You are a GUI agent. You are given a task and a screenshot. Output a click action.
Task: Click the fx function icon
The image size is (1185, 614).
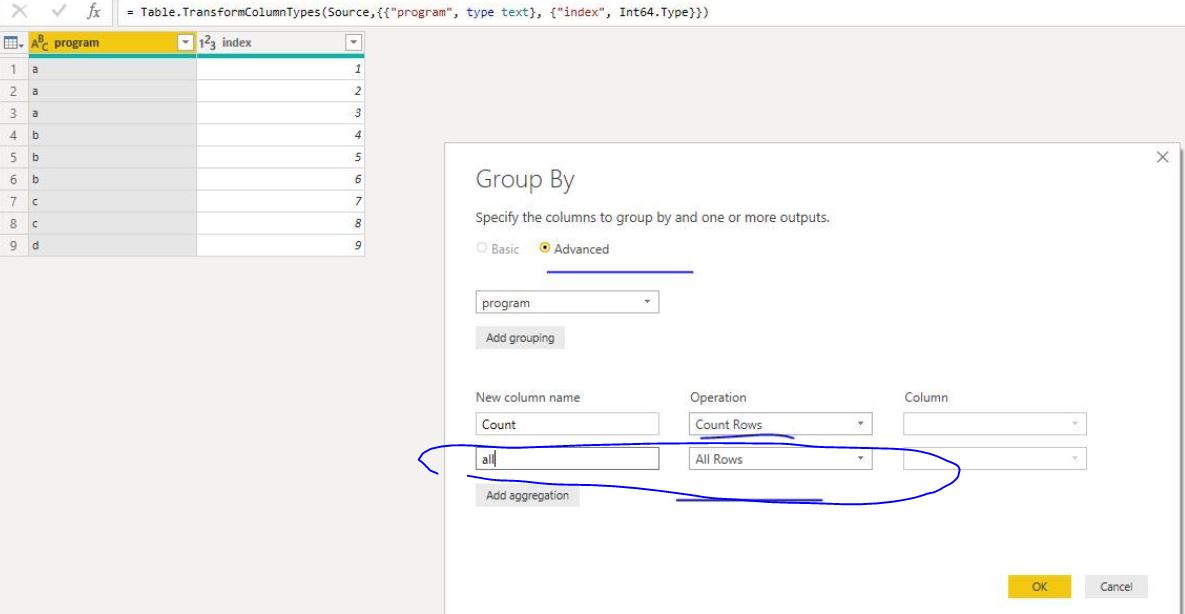(x=94, y=11)
